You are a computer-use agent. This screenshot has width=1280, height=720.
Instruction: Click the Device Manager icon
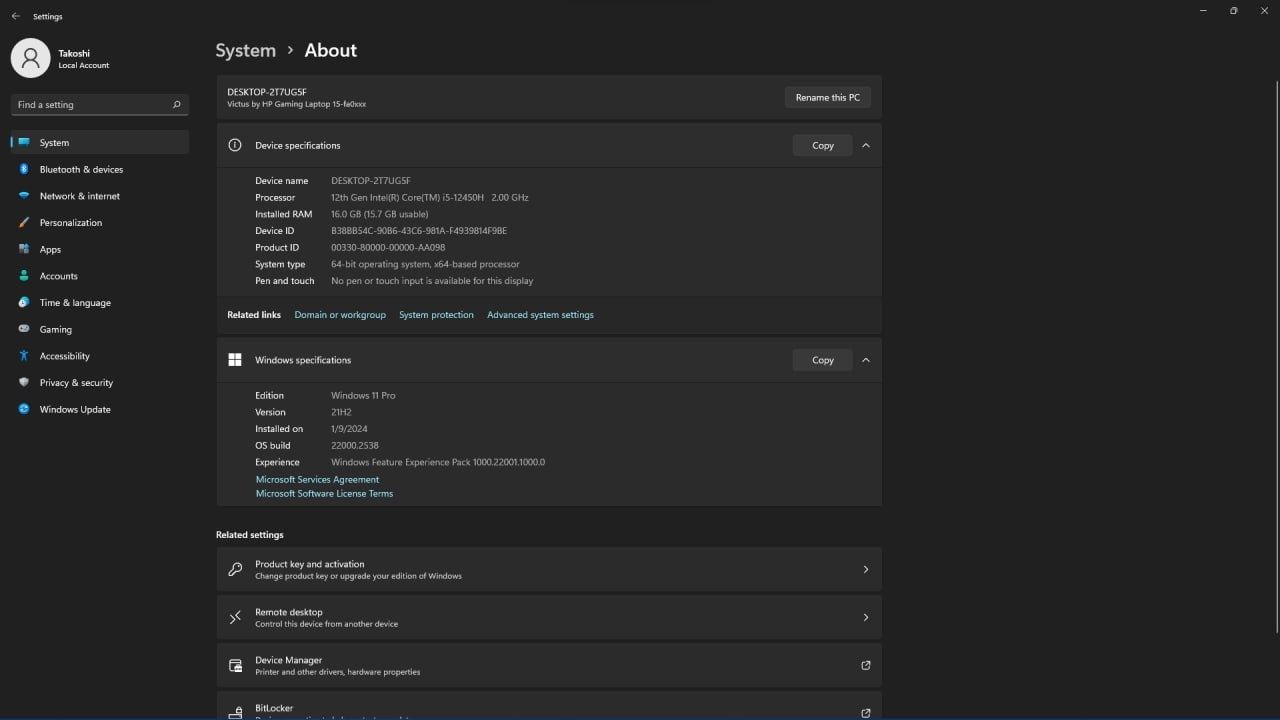(235, 665)
